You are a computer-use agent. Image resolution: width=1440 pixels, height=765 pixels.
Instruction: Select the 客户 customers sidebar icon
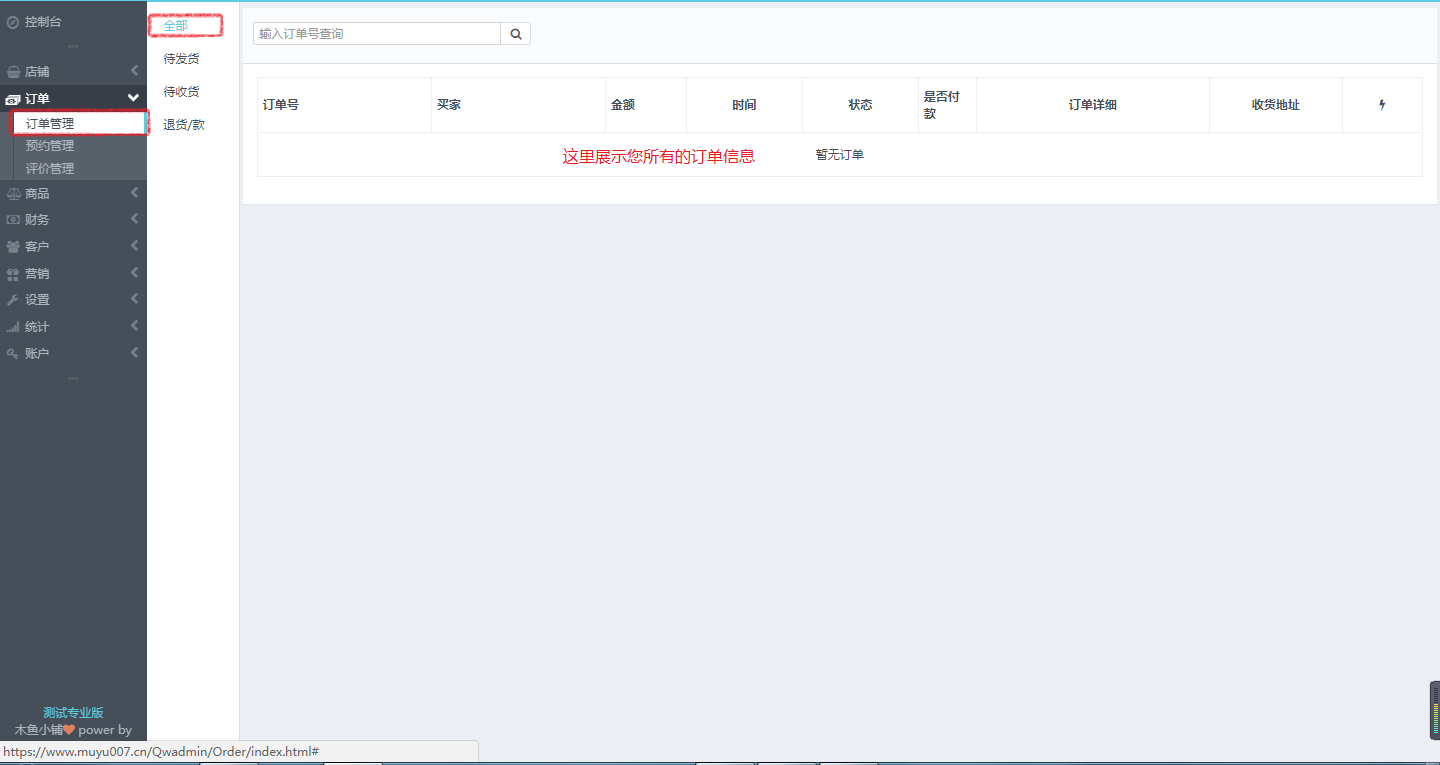point(14,245)
